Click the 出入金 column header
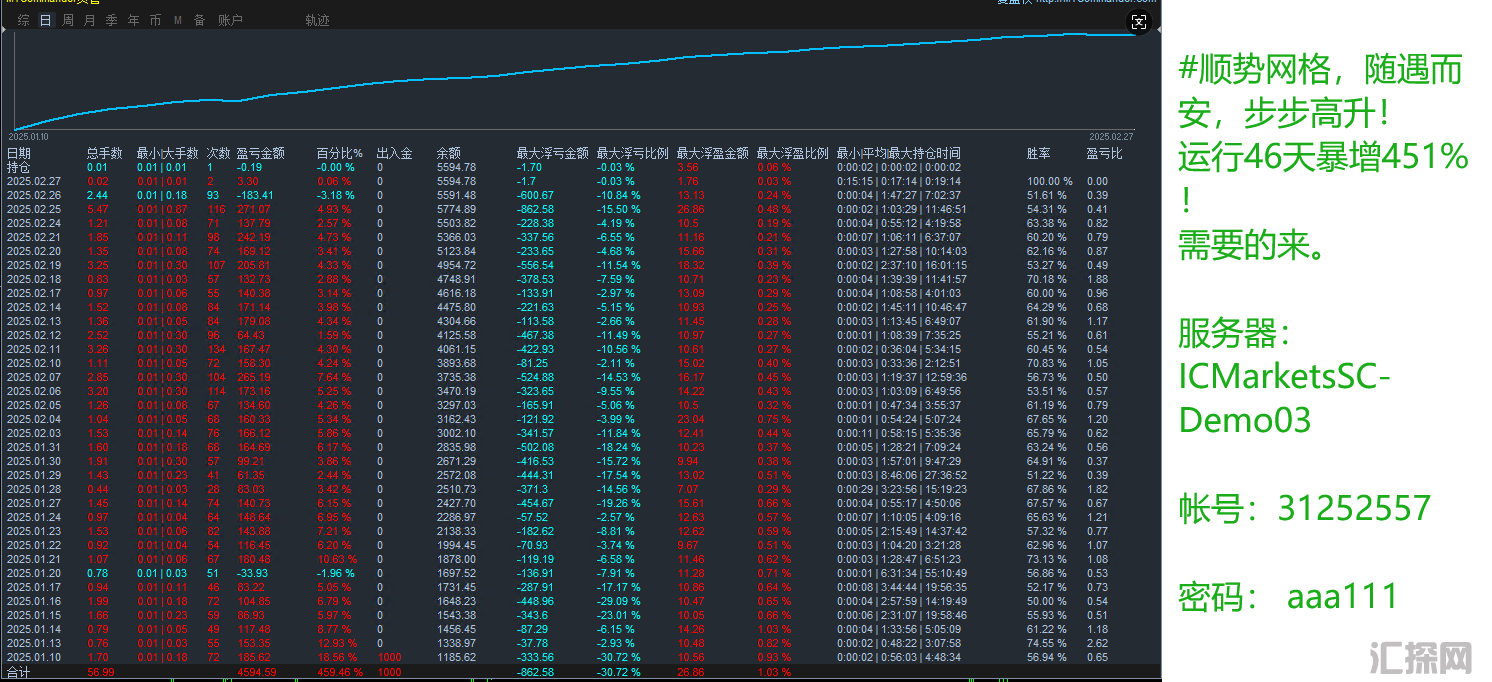The height and width of the screenshot is (682, 1492). tap(394, 154)
